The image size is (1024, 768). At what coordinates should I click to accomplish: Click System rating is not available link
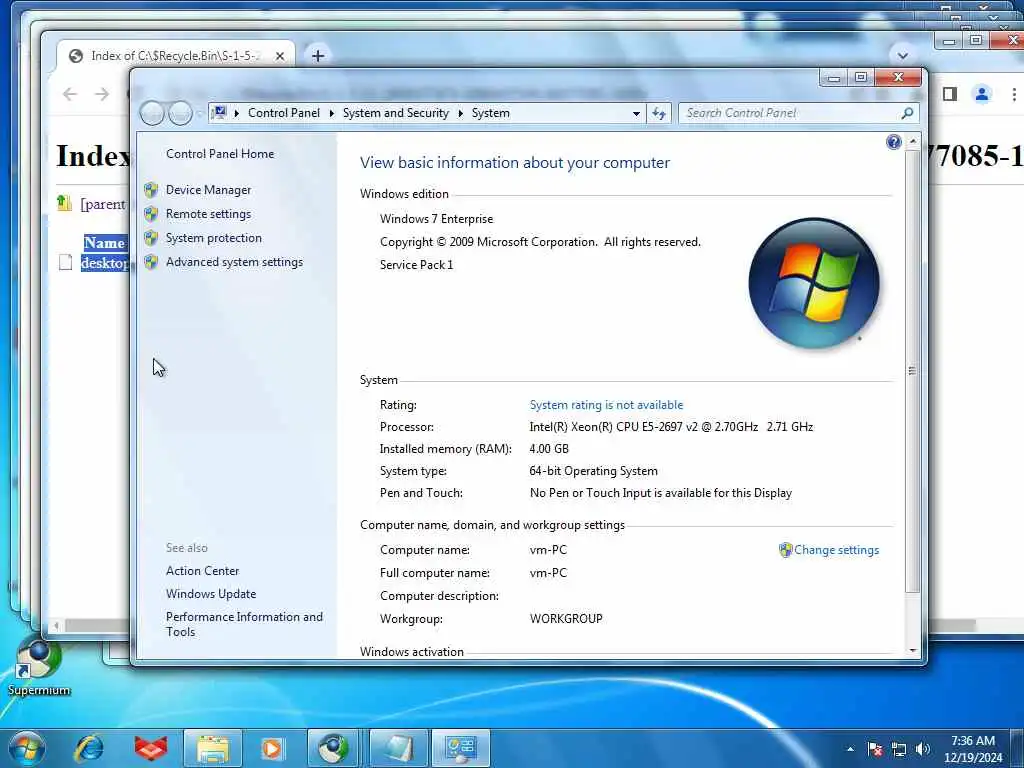pyautogui.click(x=606, y=405)
